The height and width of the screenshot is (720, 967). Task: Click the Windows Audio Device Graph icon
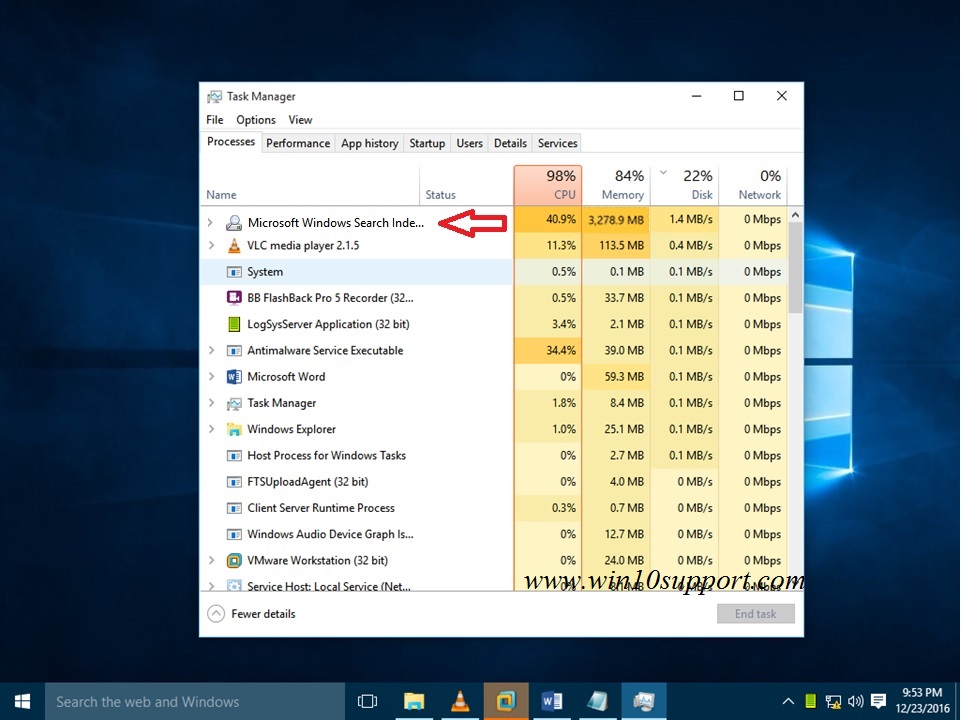point(234,534)
